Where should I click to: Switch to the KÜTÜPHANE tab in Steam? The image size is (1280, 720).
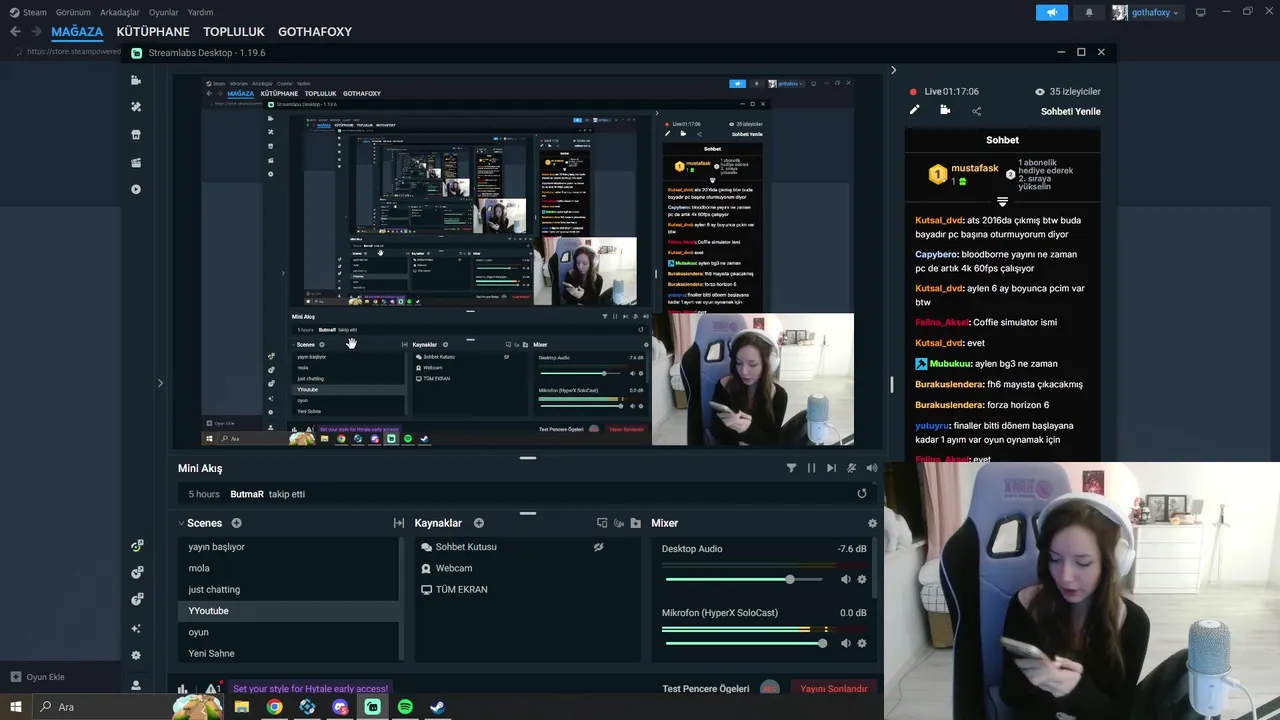pyautogui.click(x=153, y=32)
